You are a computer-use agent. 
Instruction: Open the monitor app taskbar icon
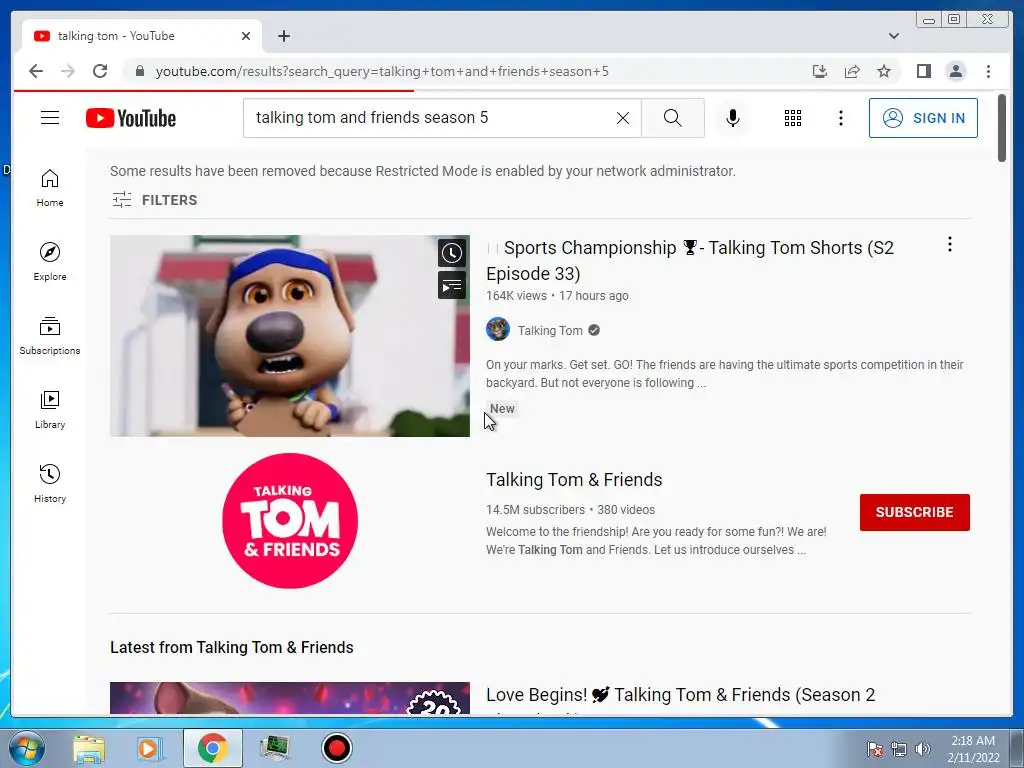tap(274, 748)
